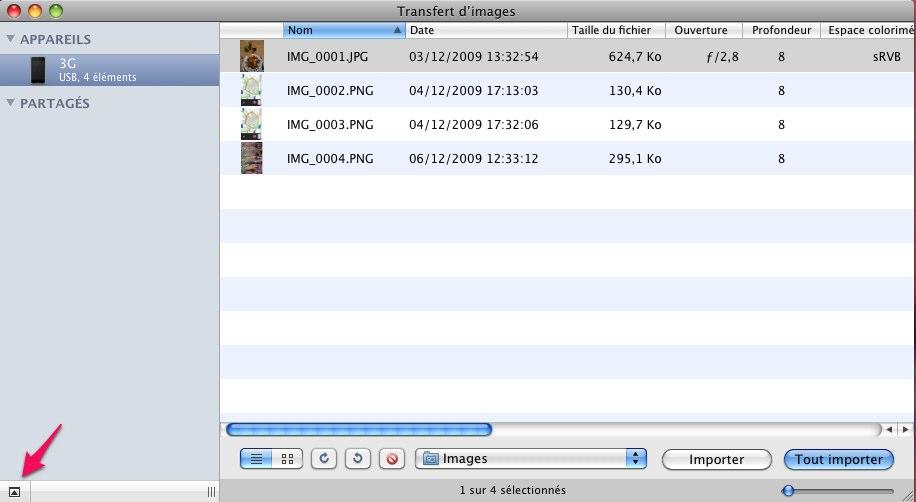Minimize window with yellow button
Screen dimensions: 916x502
(x=34, y=11)
